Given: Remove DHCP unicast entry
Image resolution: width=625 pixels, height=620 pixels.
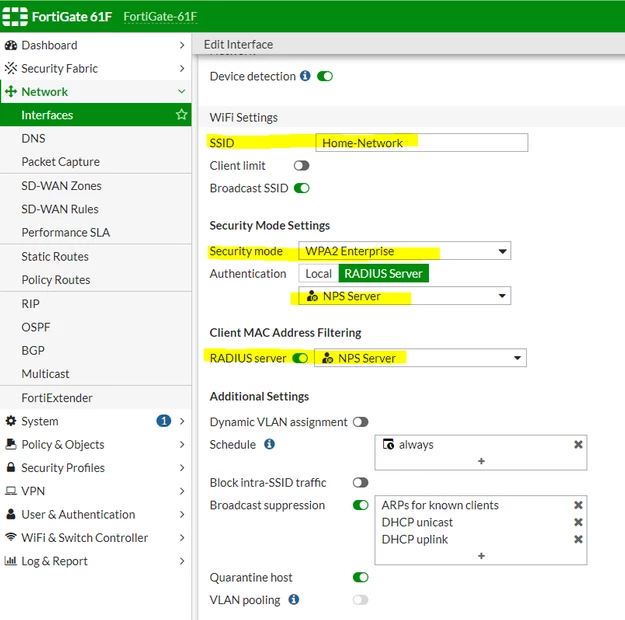Looking at the screenshot, I should click(x=578, y=522).
